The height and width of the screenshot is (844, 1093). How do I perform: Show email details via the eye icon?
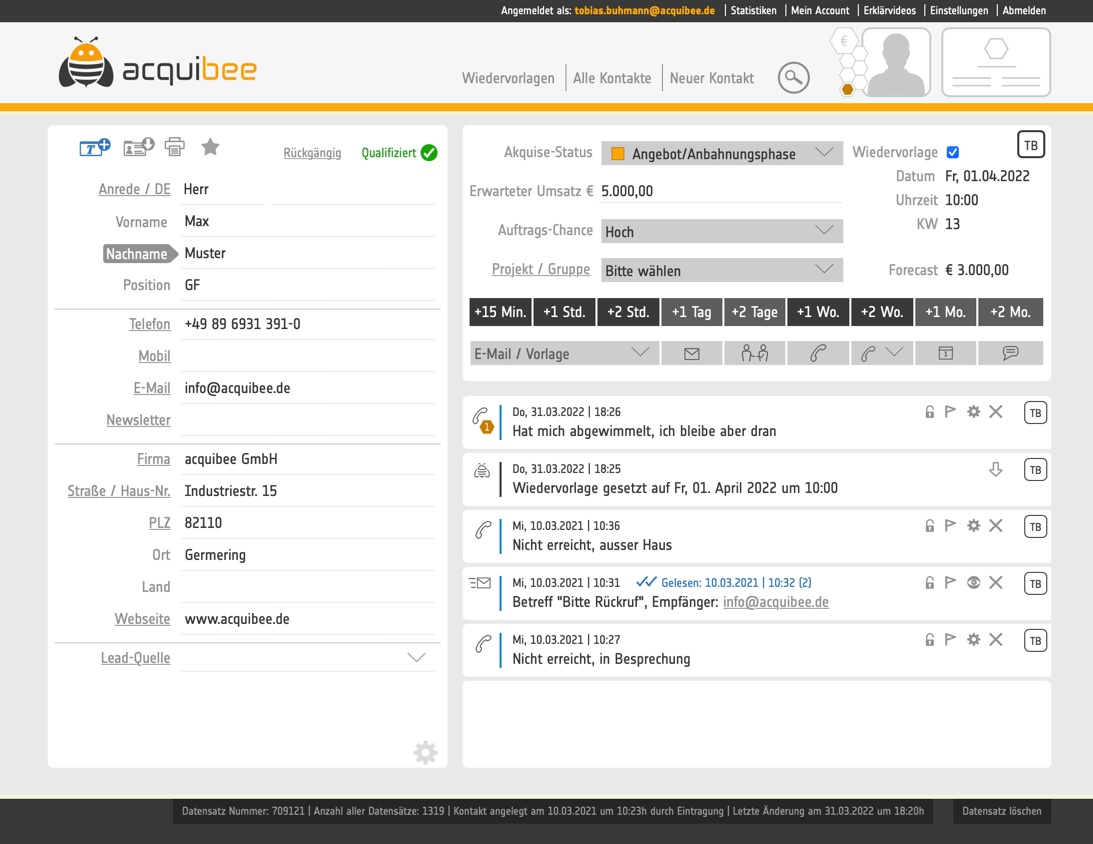(973, 583)
